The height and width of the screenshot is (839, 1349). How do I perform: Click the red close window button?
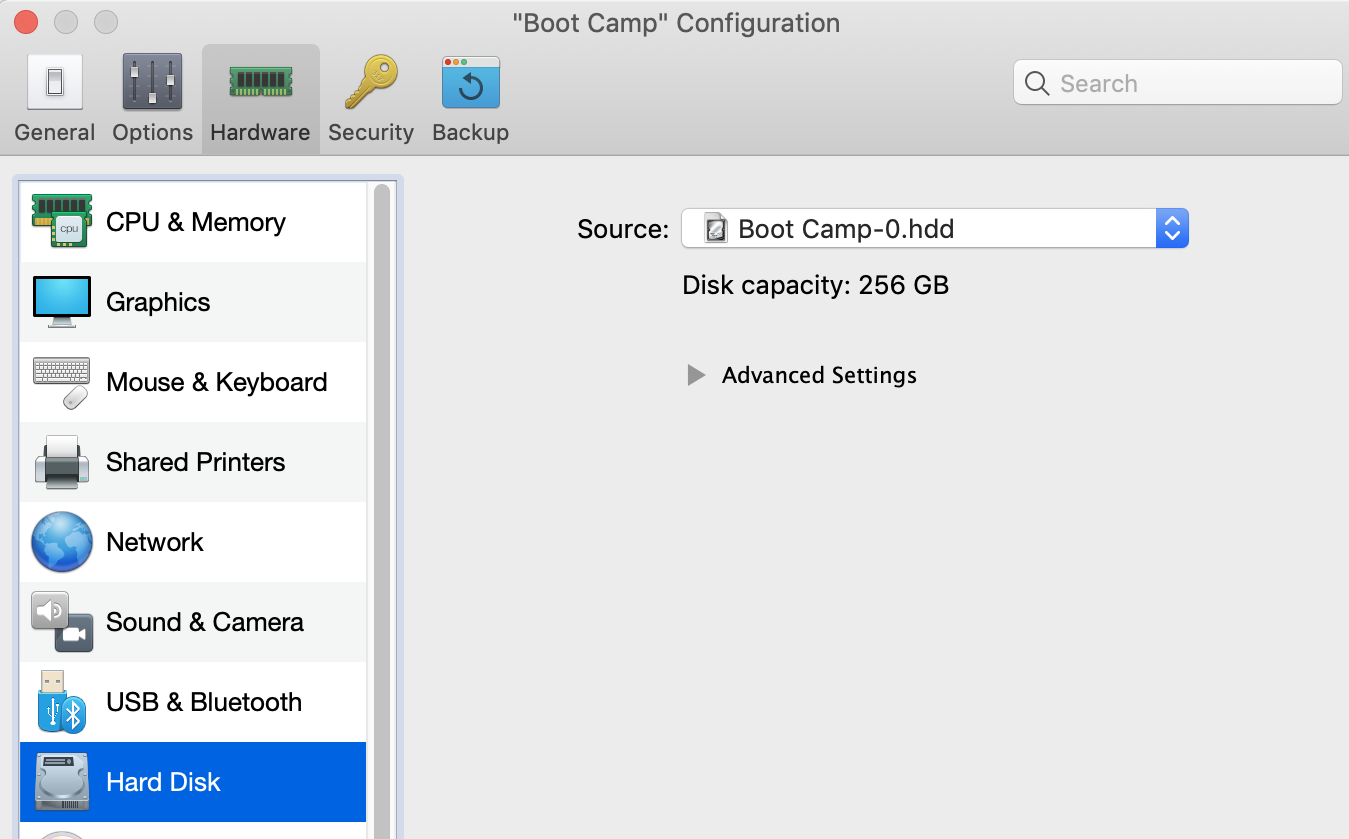(x=26, y=22)
